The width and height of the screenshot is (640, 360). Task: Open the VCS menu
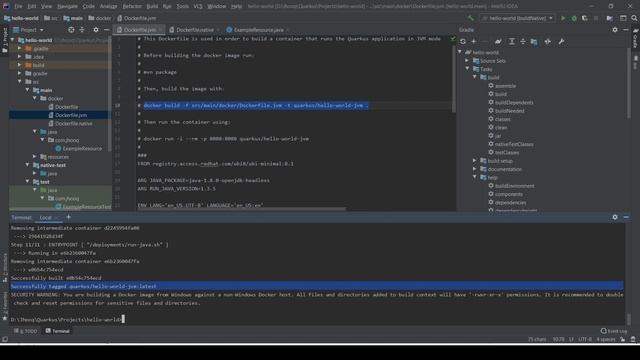point(198,6)
